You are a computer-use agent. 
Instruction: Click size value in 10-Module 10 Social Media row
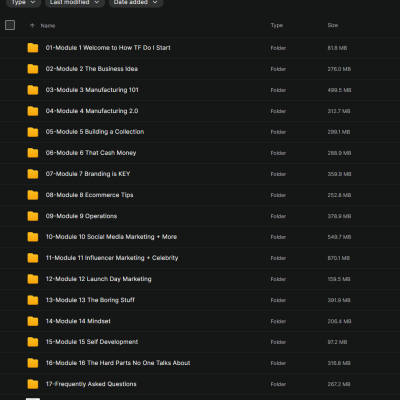[x=339, y=237]
